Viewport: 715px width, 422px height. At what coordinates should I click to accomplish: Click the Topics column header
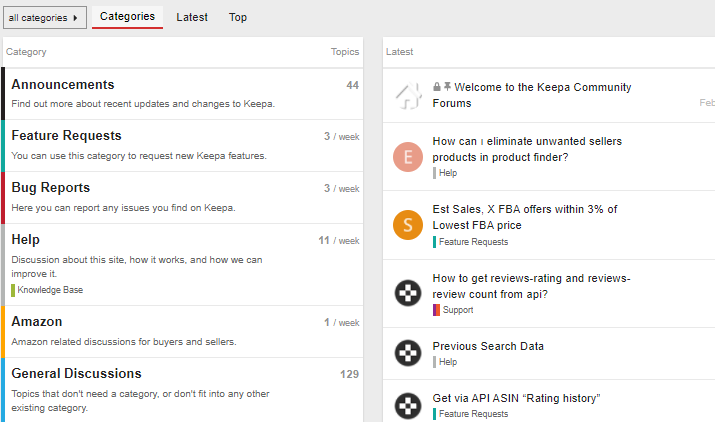[x=345, y=52]
